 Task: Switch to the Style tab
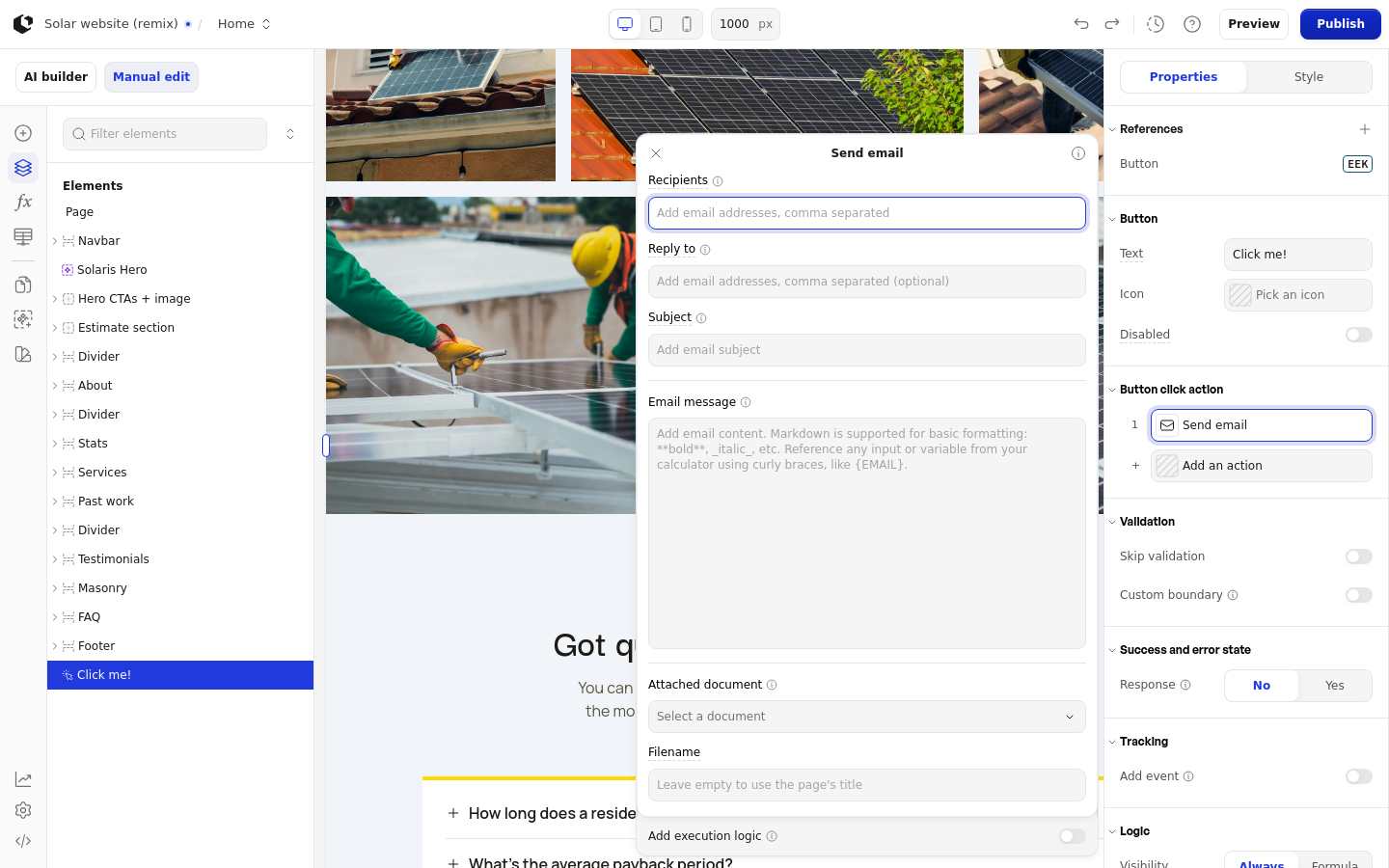[x=1309, y=77]
